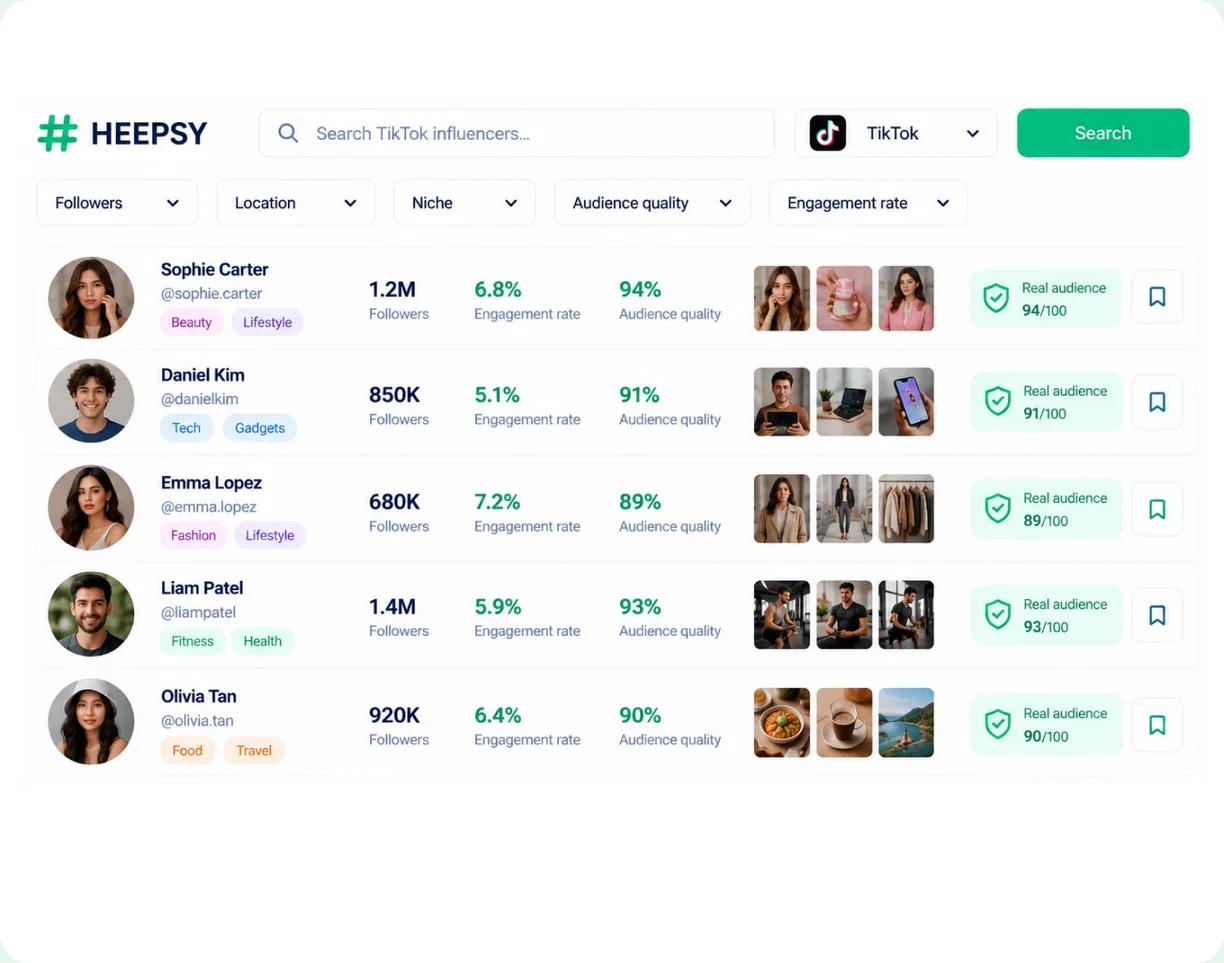This screenshot has height=963, width=1224.
Task: Expand the Followers filter
Action: coord(117,203)
